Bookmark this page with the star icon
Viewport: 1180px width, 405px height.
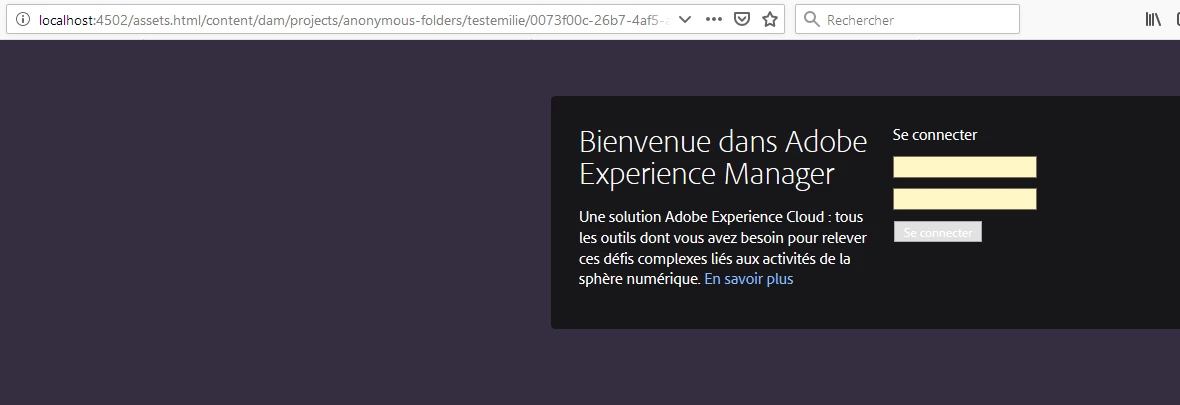(770, 20)
